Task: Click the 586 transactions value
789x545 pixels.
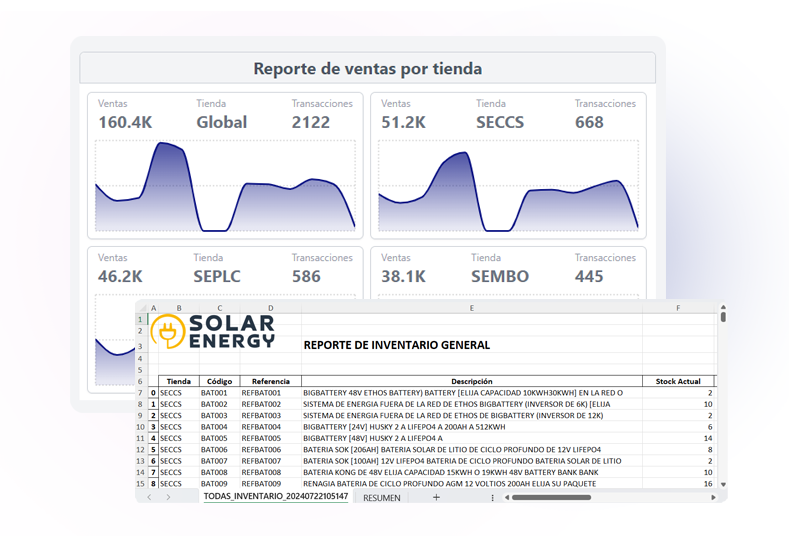Action: (x=306, y=276)
